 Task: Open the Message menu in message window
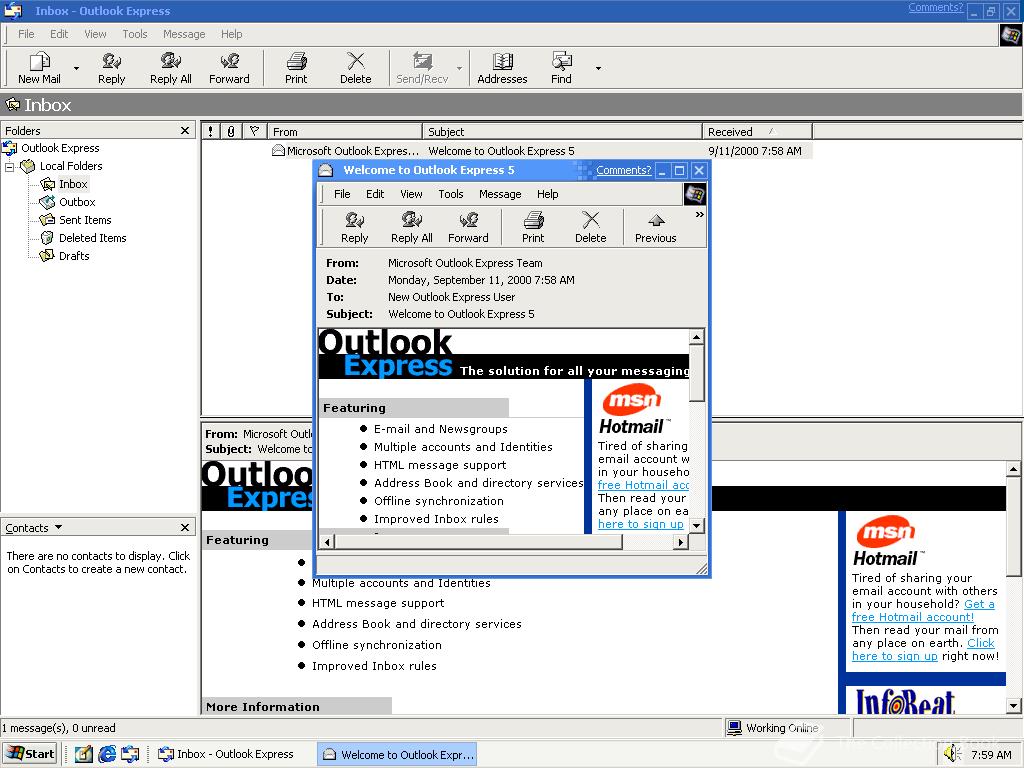pyautogui.click(x=500, y=194)
